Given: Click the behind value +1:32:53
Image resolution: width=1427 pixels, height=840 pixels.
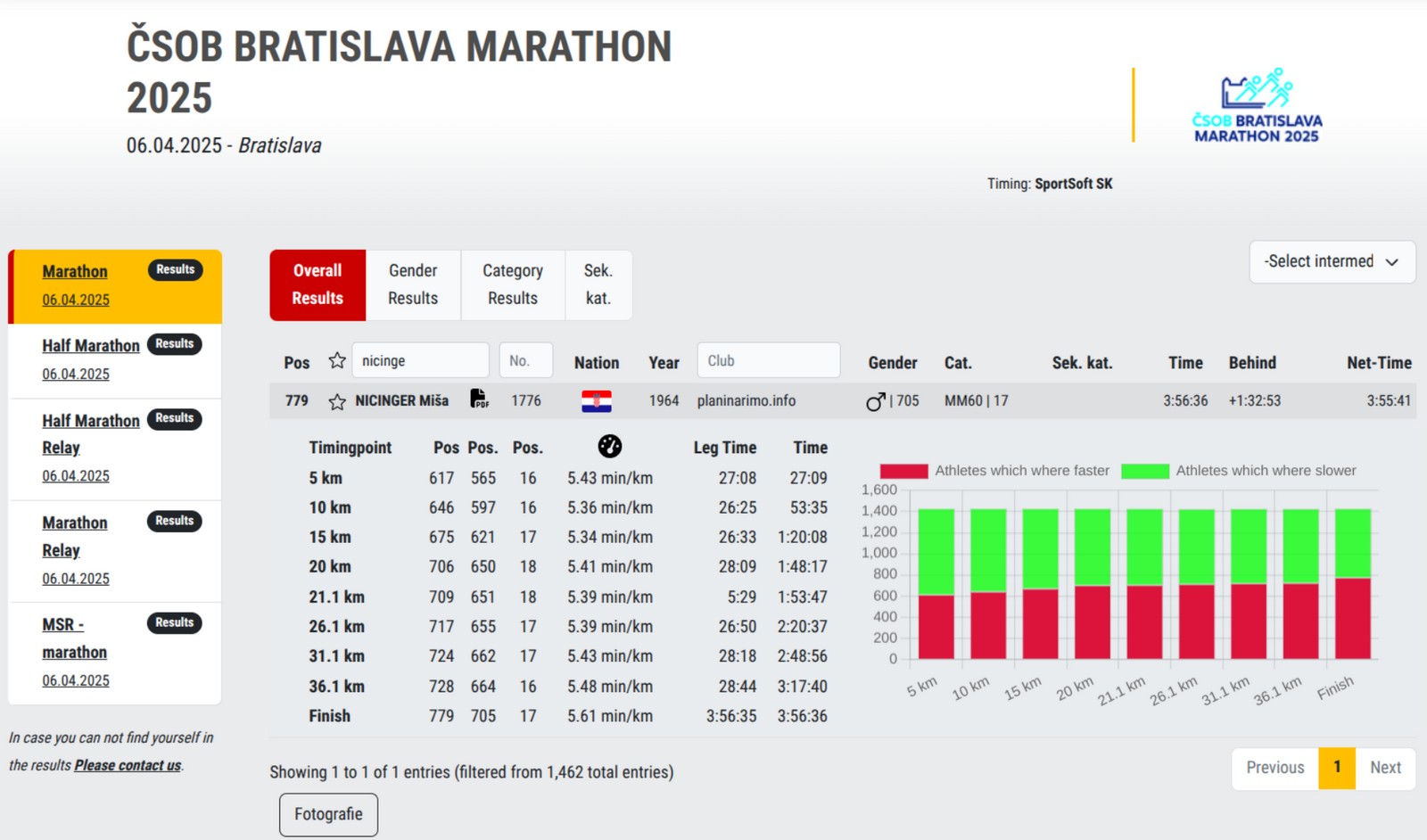Looking at the screenshot, I should point(1254,401).
